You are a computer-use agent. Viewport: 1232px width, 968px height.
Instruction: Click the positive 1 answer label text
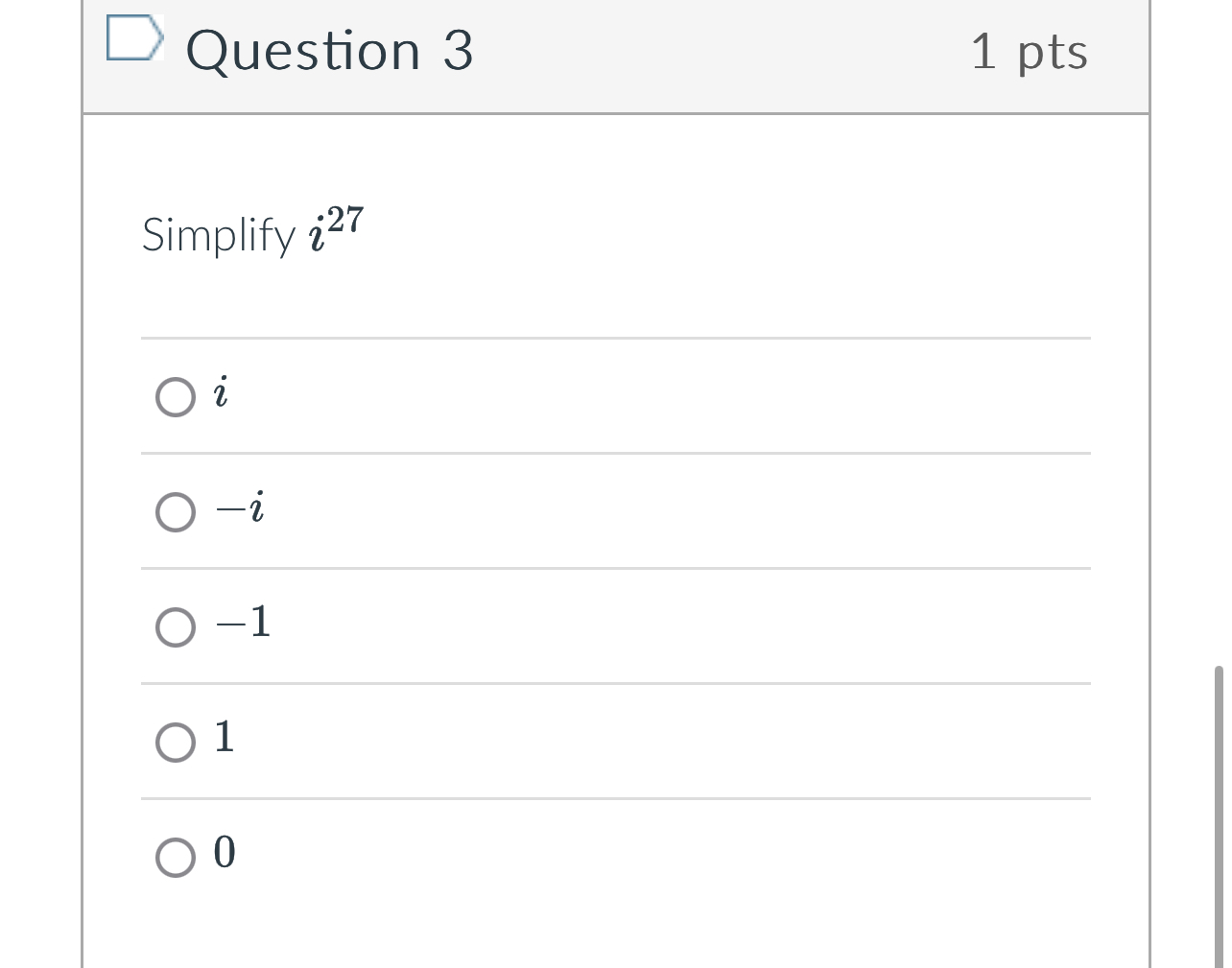225,737
